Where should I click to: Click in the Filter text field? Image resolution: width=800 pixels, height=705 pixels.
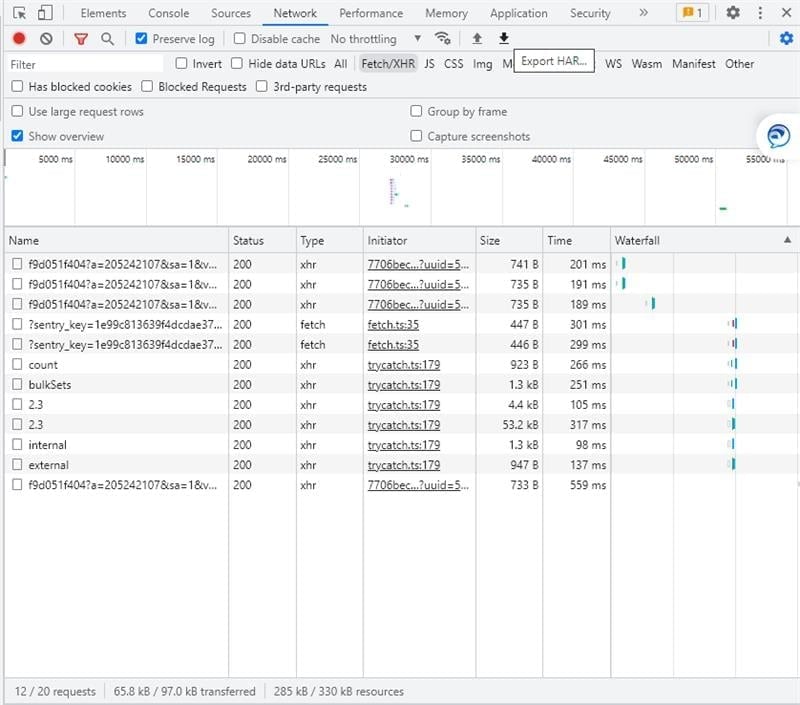click(85, 64)
